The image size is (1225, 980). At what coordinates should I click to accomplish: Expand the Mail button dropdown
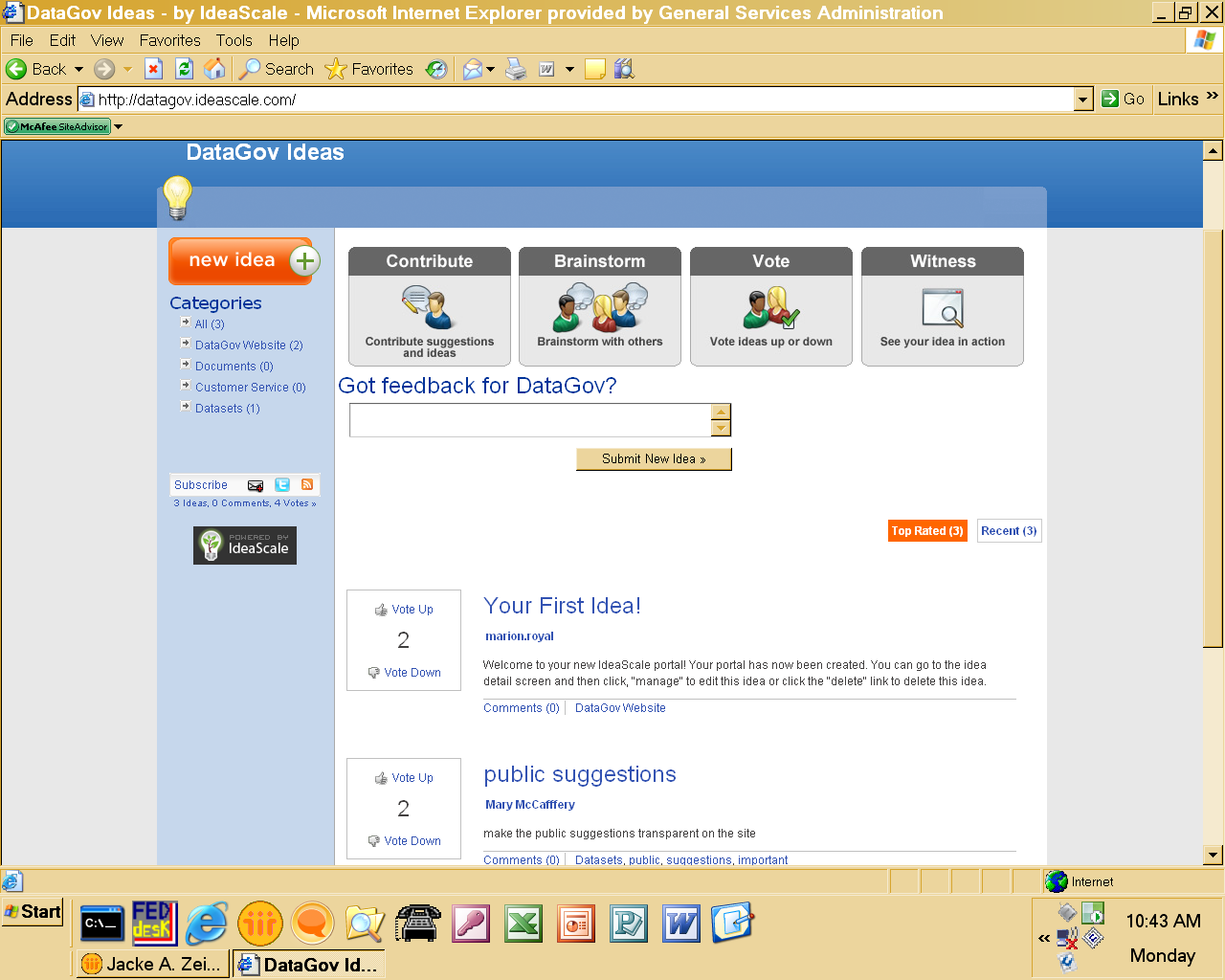coord(491,69)
